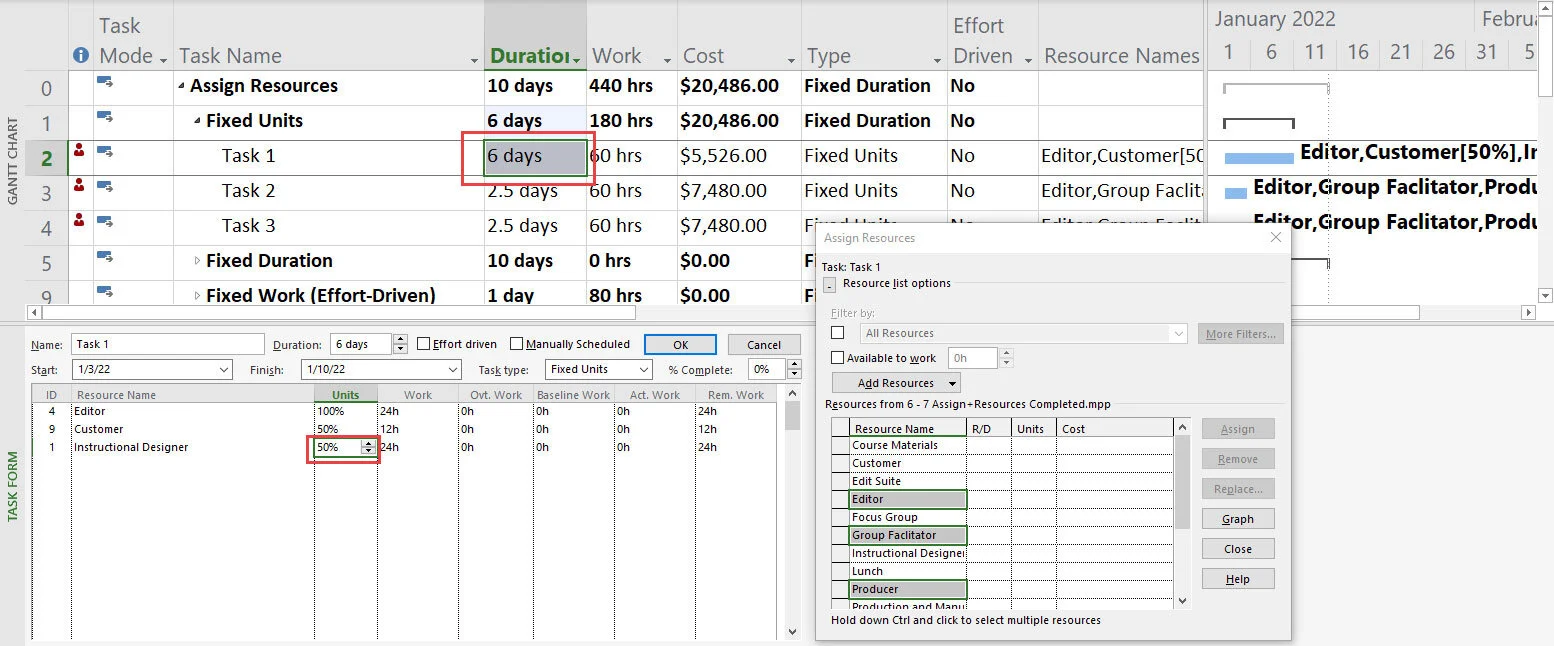This screenshot has width=1554, height=646.
Task: Click the auto-schedule mode icon in row 0
Action: 104,83
